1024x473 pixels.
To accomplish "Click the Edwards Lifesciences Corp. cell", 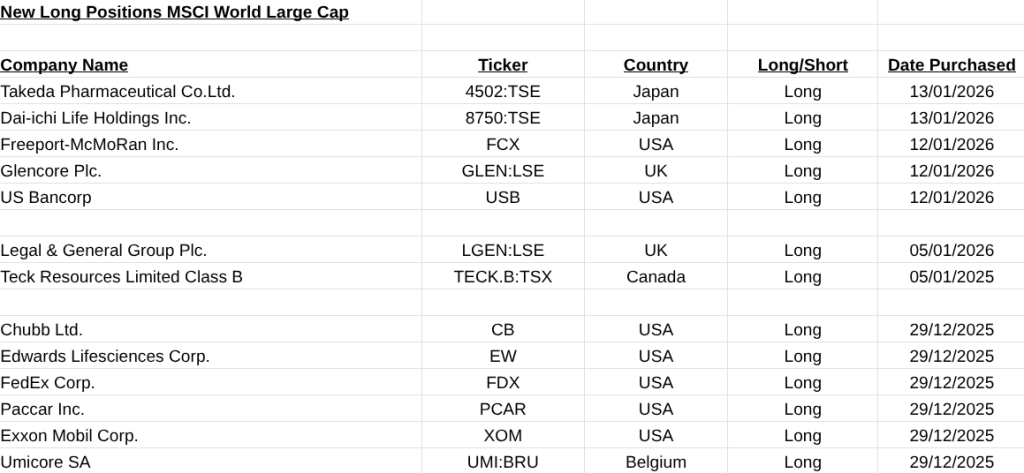I will [105, 356].
